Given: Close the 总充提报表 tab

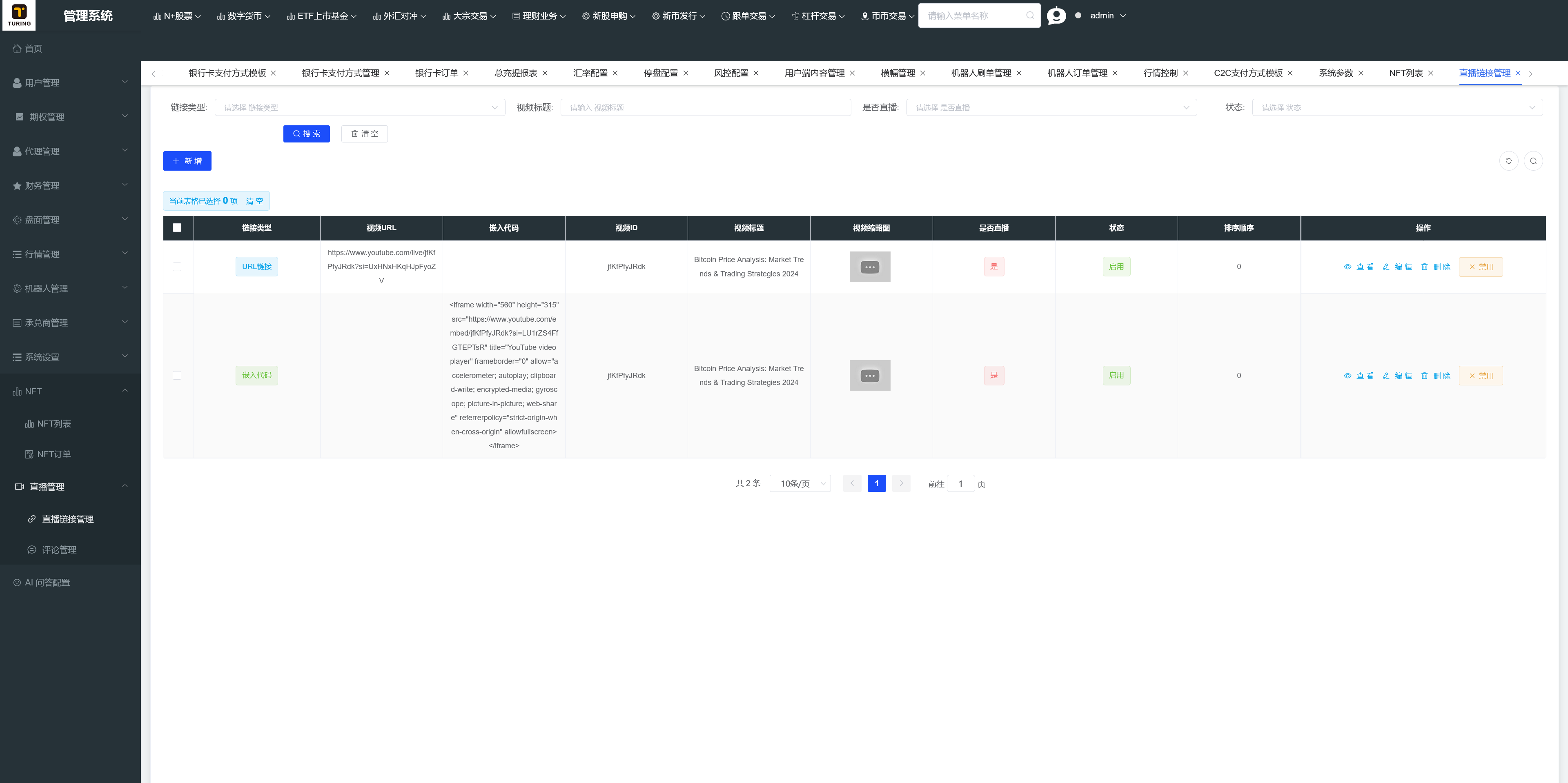Looking at the screenshot, I should tap(545, 73).
